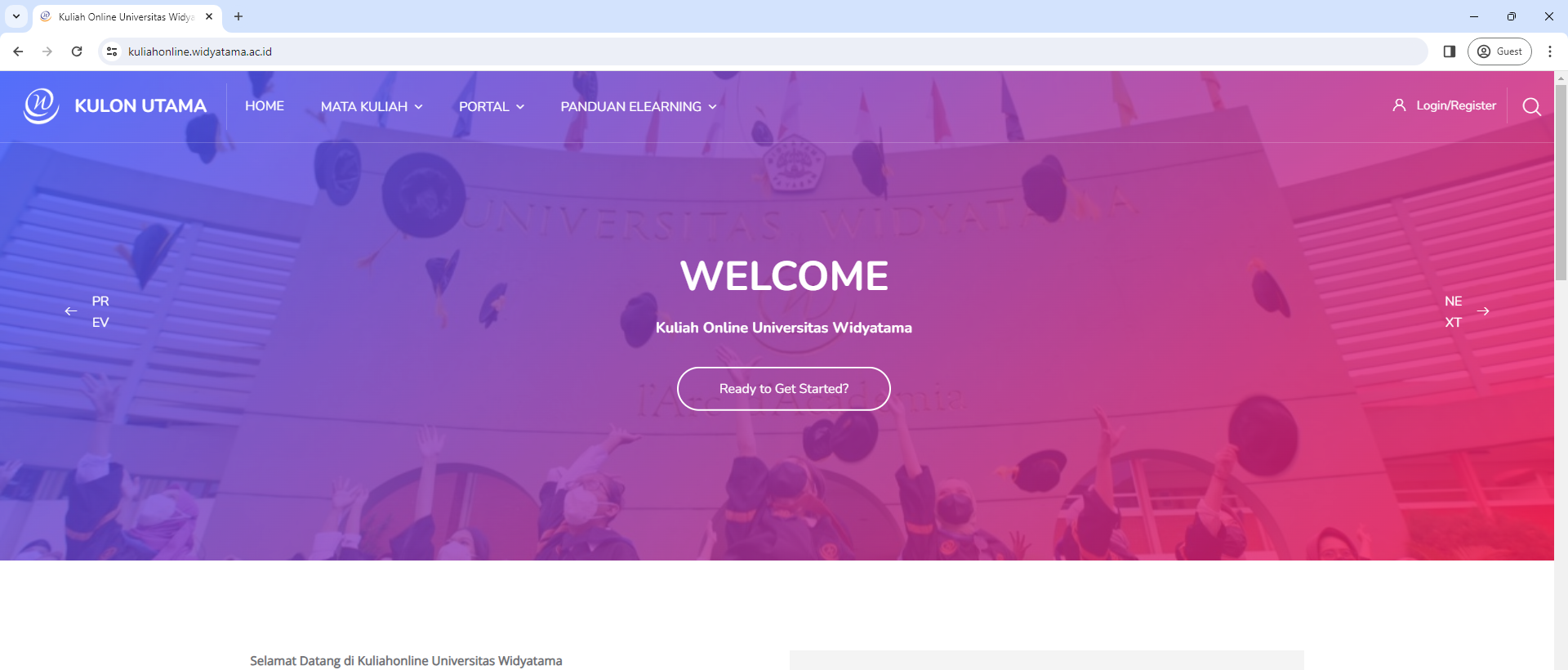Reload the page with refresh icon
Viewport: 1568px width, 670px height.
point(77,51)
